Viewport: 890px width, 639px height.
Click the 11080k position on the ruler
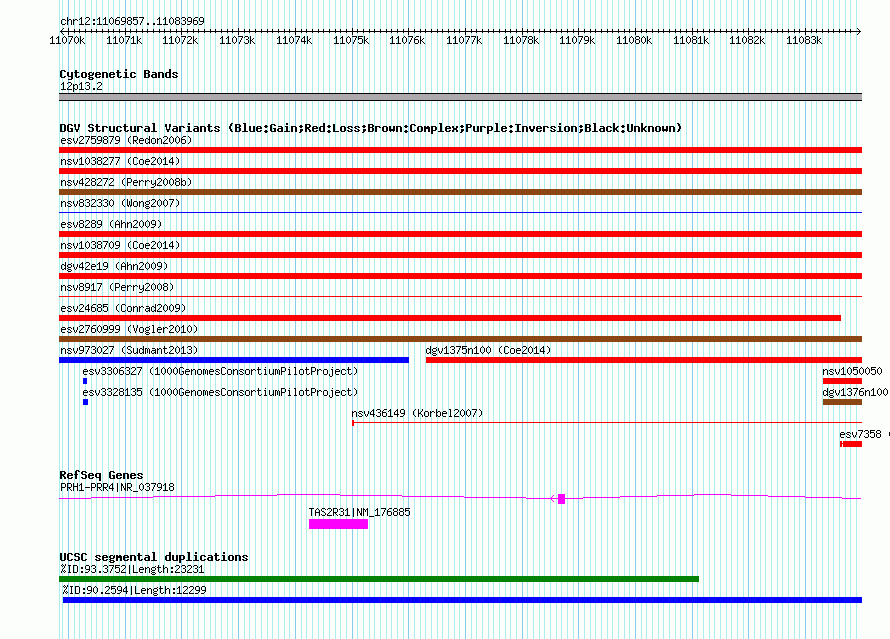(634, 40)
